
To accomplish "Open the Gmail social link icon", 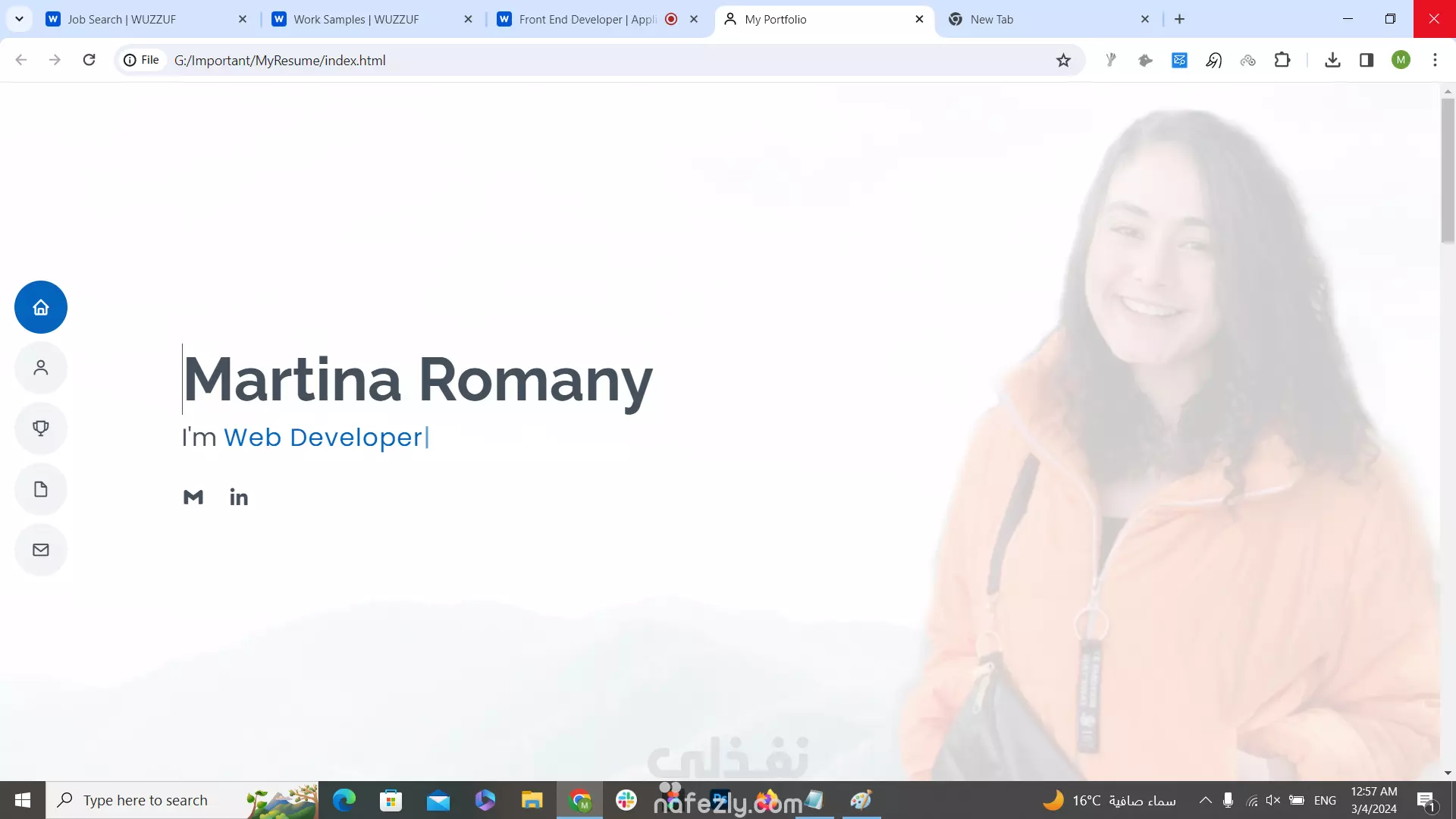I will click(x=193, y=497).
